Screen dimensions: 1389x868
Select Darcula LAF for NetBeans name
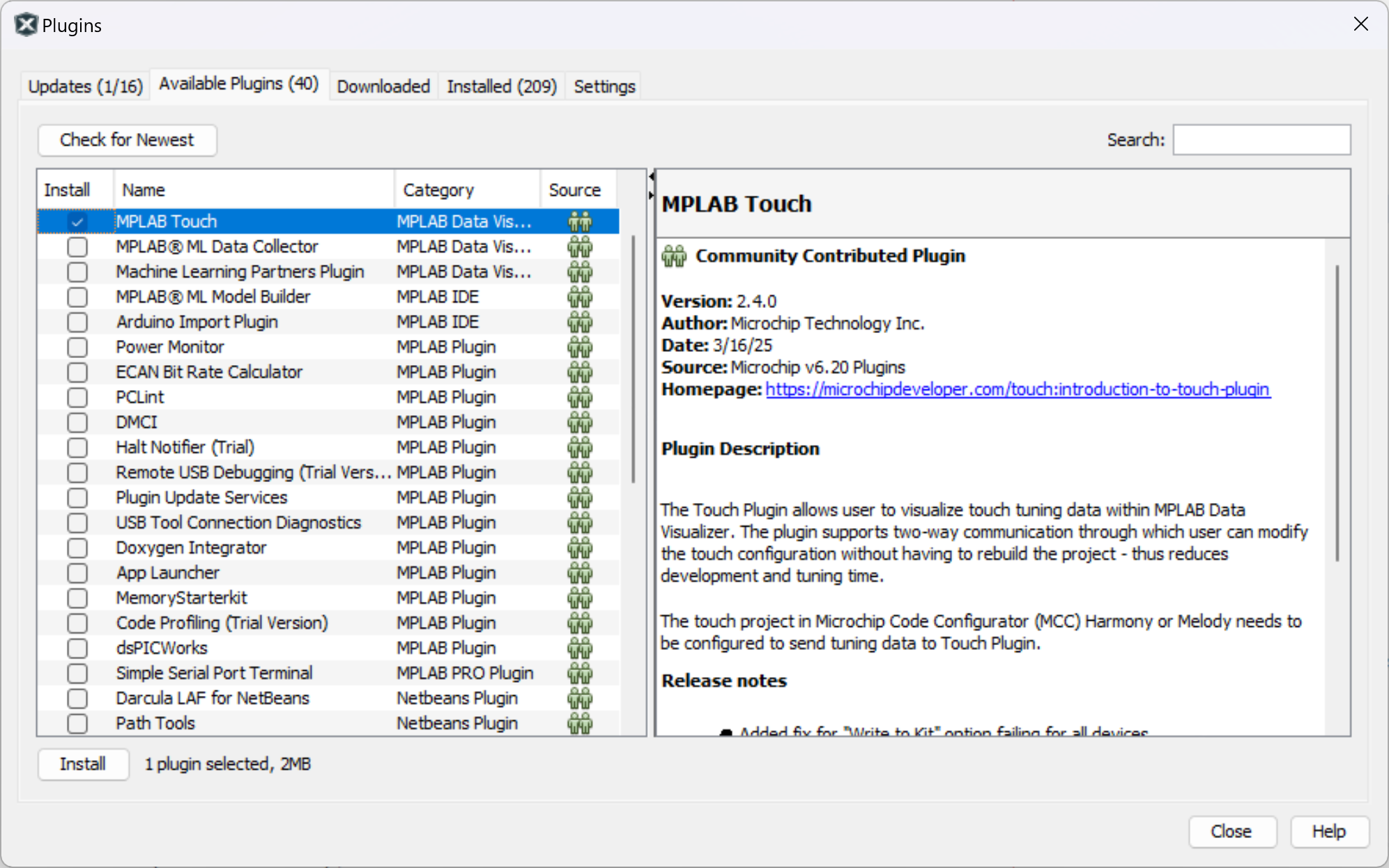213,698
